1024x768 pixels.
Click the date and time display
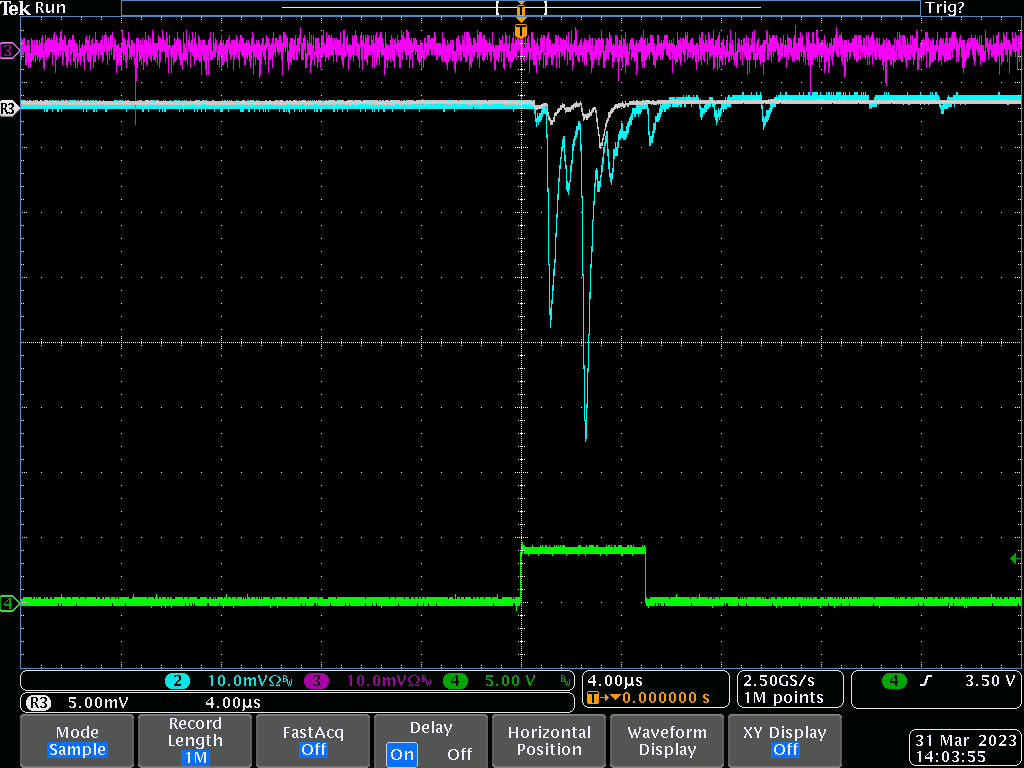point(964,748)
